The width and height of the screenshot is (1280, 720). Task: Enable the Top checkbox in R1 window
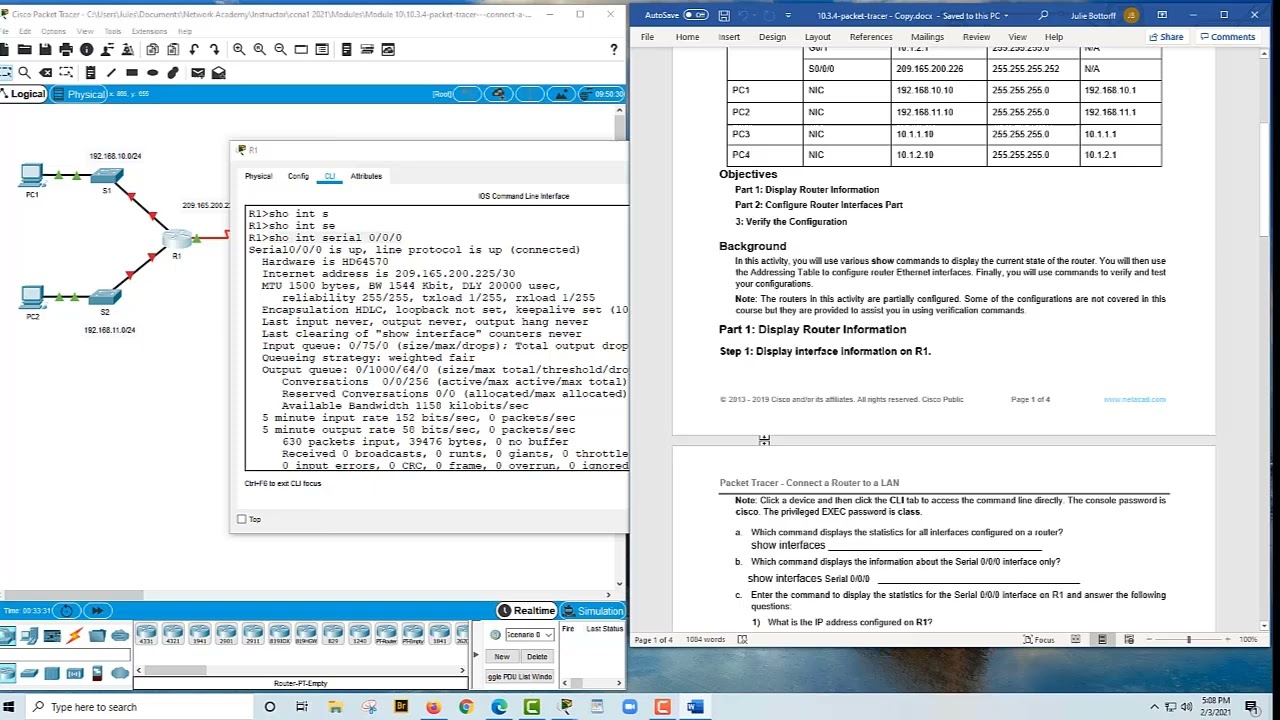tap(242, 519)
